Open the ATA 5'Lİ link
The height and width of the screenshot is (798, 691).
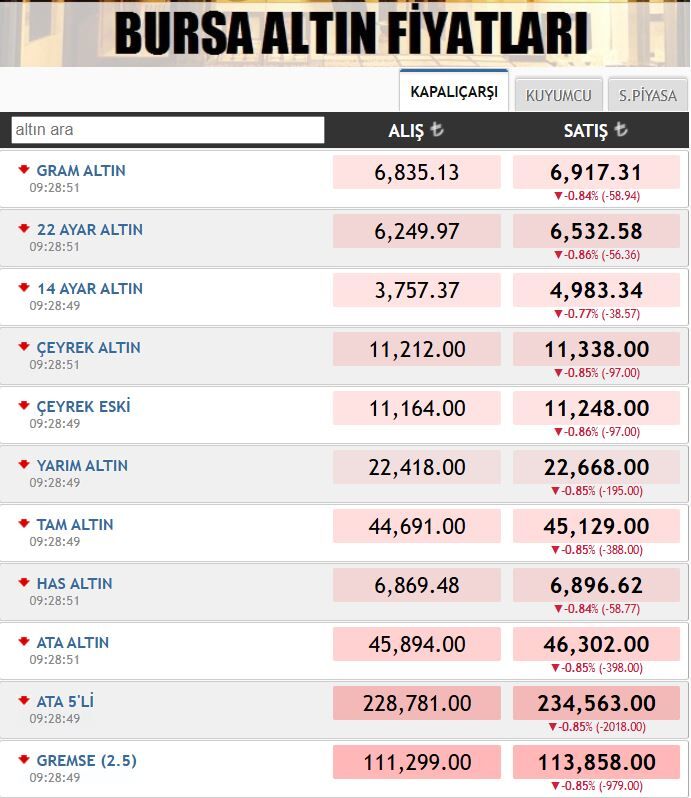tap(65, 702)
